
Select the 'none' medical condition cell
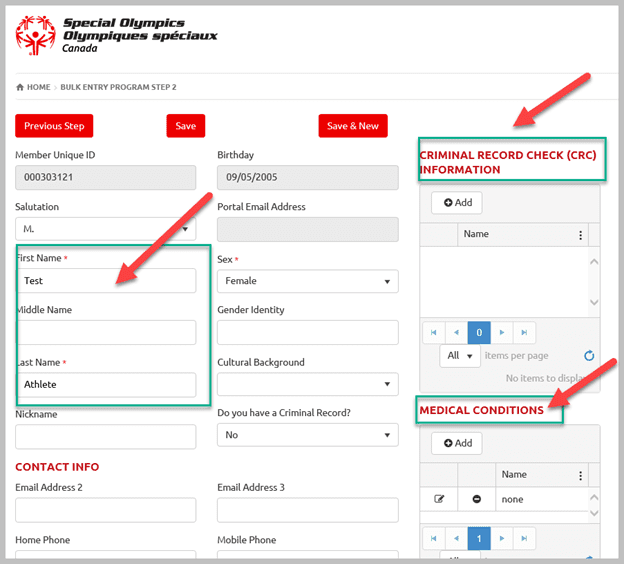[x=542, y=499]
